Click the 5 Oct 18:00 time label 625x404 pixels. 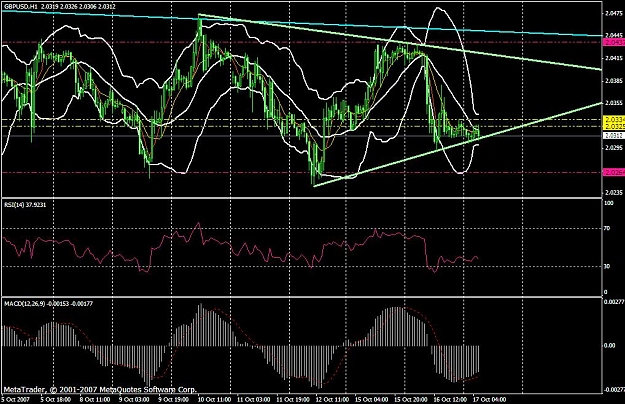pyautogui.click(x=56, y=400)
